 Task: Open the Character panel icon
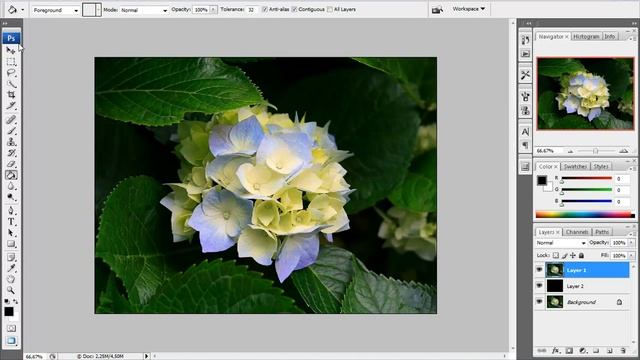525,131
